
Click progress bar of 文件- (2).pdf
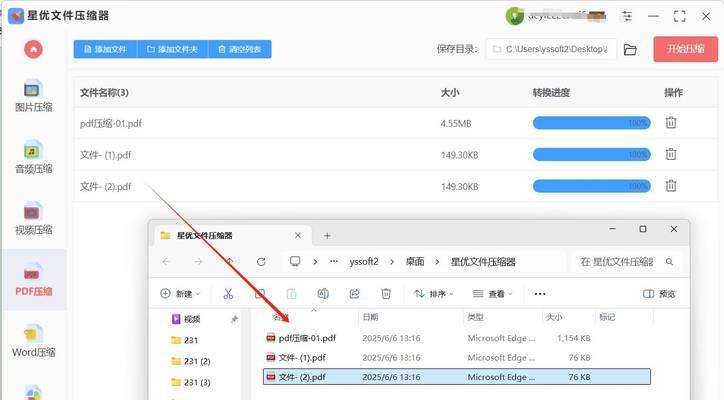pyautogui.click(x=591, y=186)
